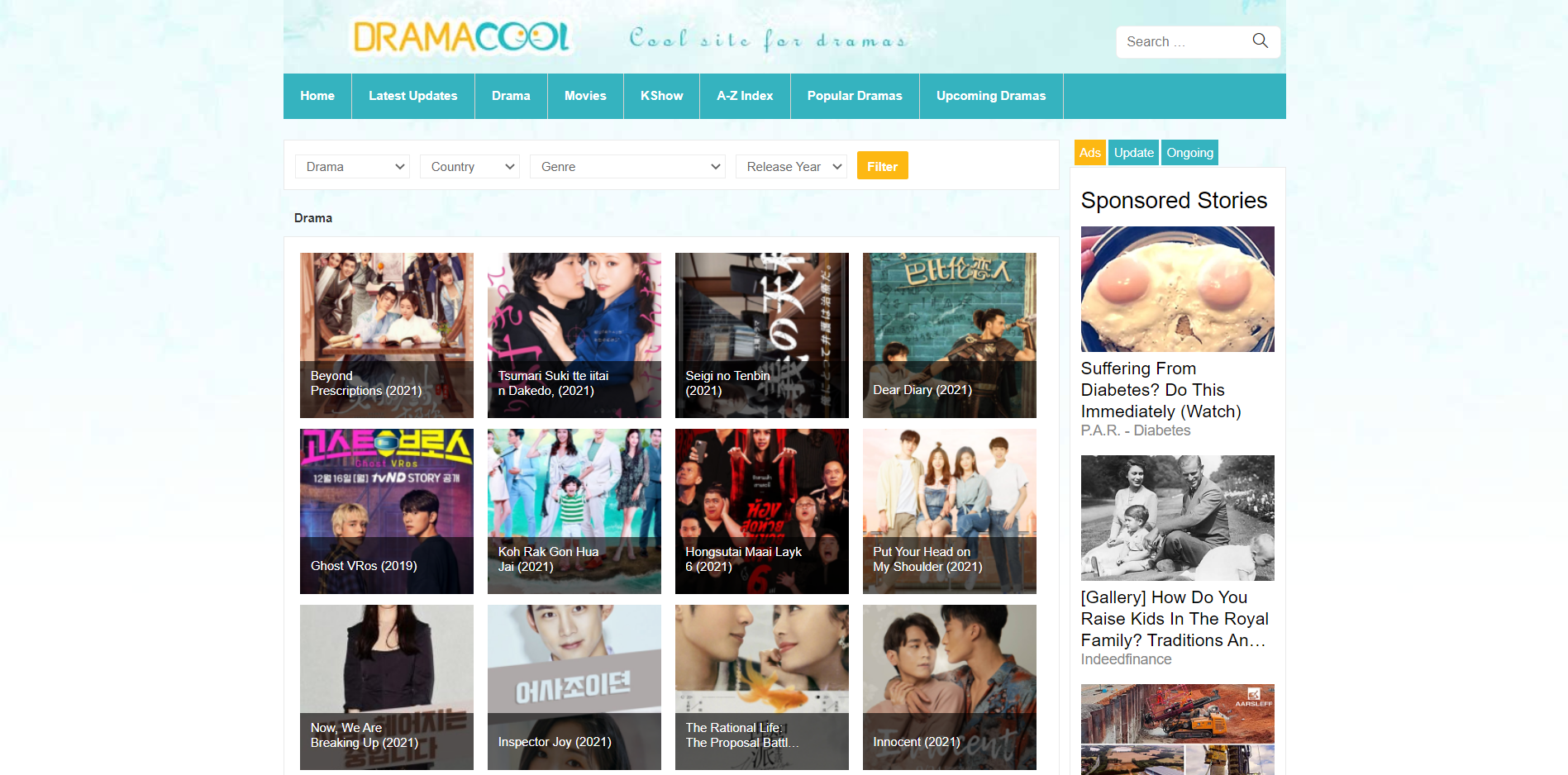Click the search magnifier icon
Viewport: 1568px width, 775px height.
pyautogui.click(x=1260, y=40)
